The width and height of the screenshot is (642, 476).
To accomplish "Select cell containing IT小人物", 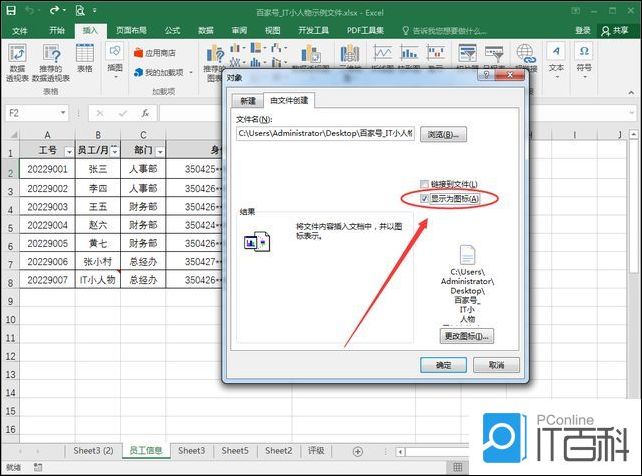I will click(98, 280).
